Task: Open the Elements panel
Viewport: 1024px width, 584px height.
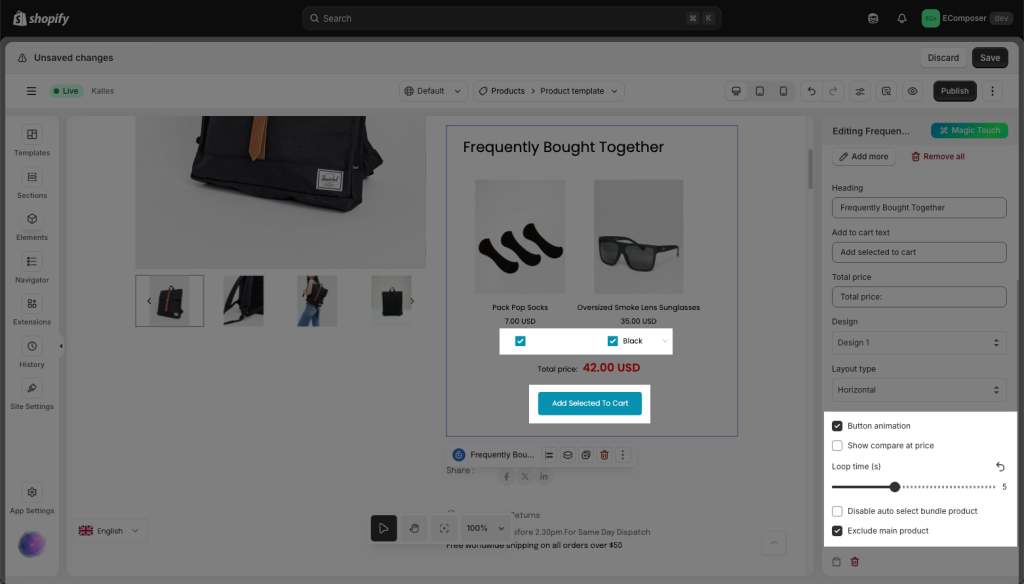Action: pos(32,225)
